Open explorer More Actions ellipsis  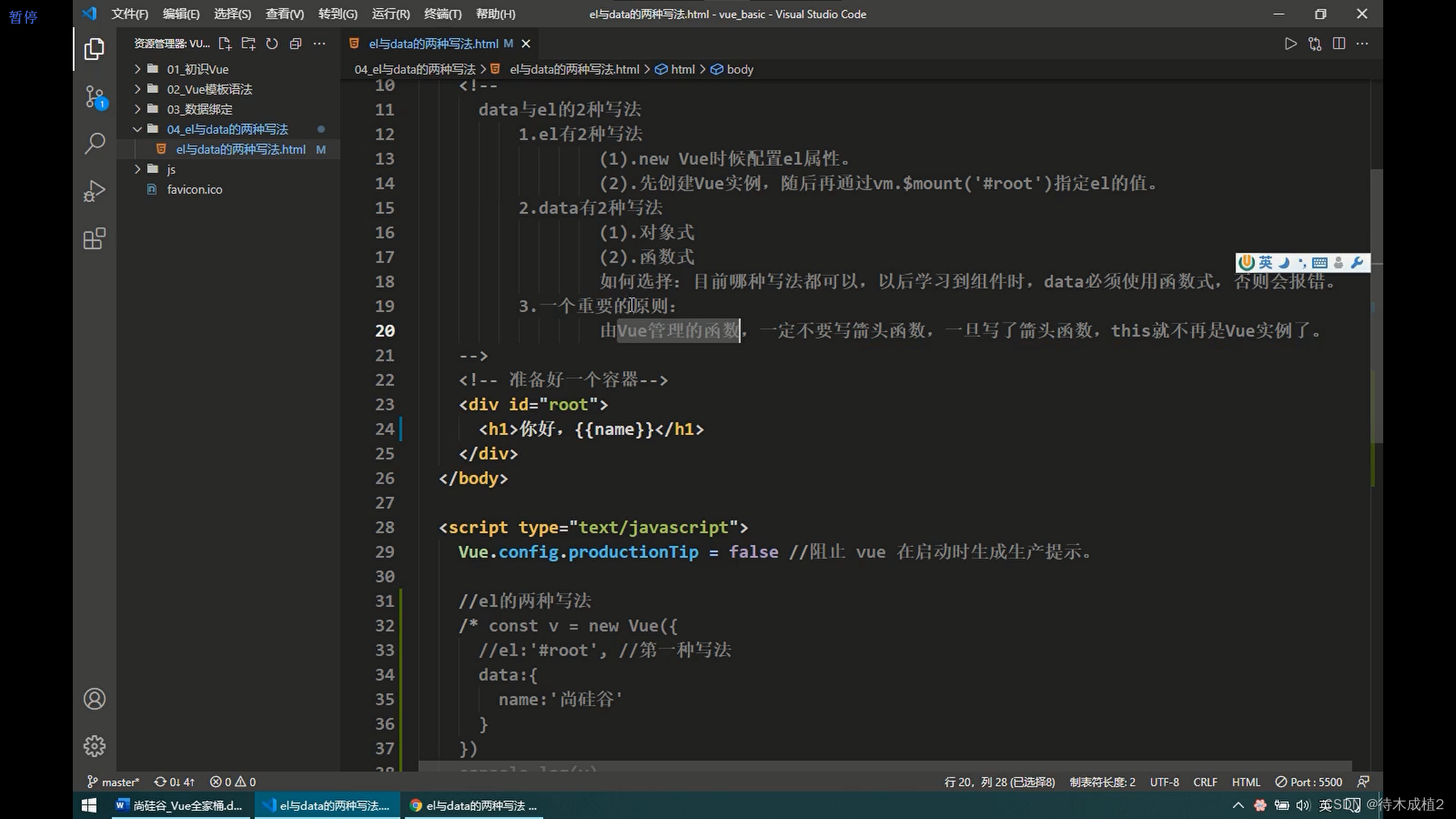[x=319, y=44]
